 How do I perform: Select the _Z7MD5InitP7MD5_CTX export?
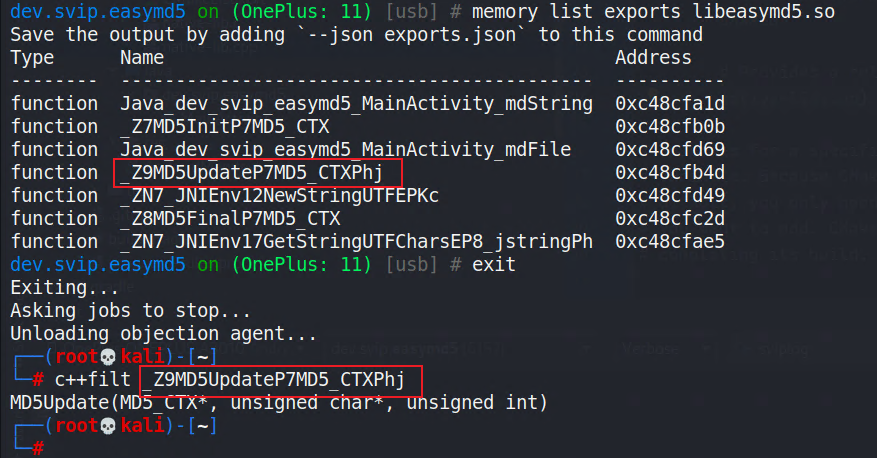tap(224, 127)
